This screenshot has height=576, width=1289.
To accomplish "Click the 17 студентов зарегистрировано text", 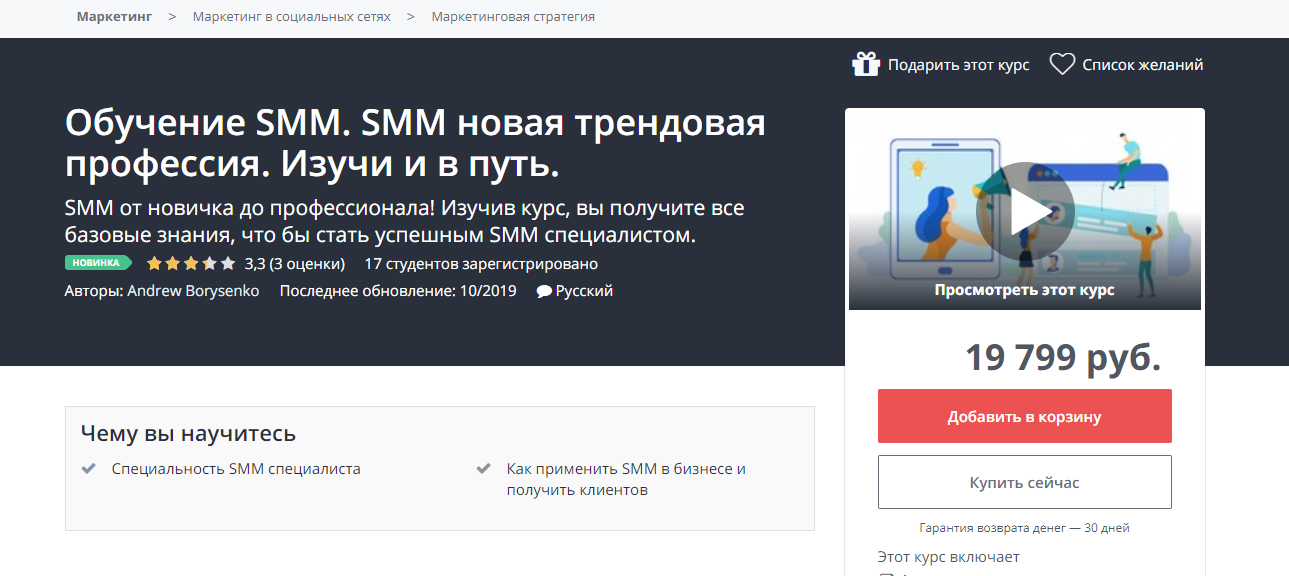I will pyautogui.click(x=481, y=264).
